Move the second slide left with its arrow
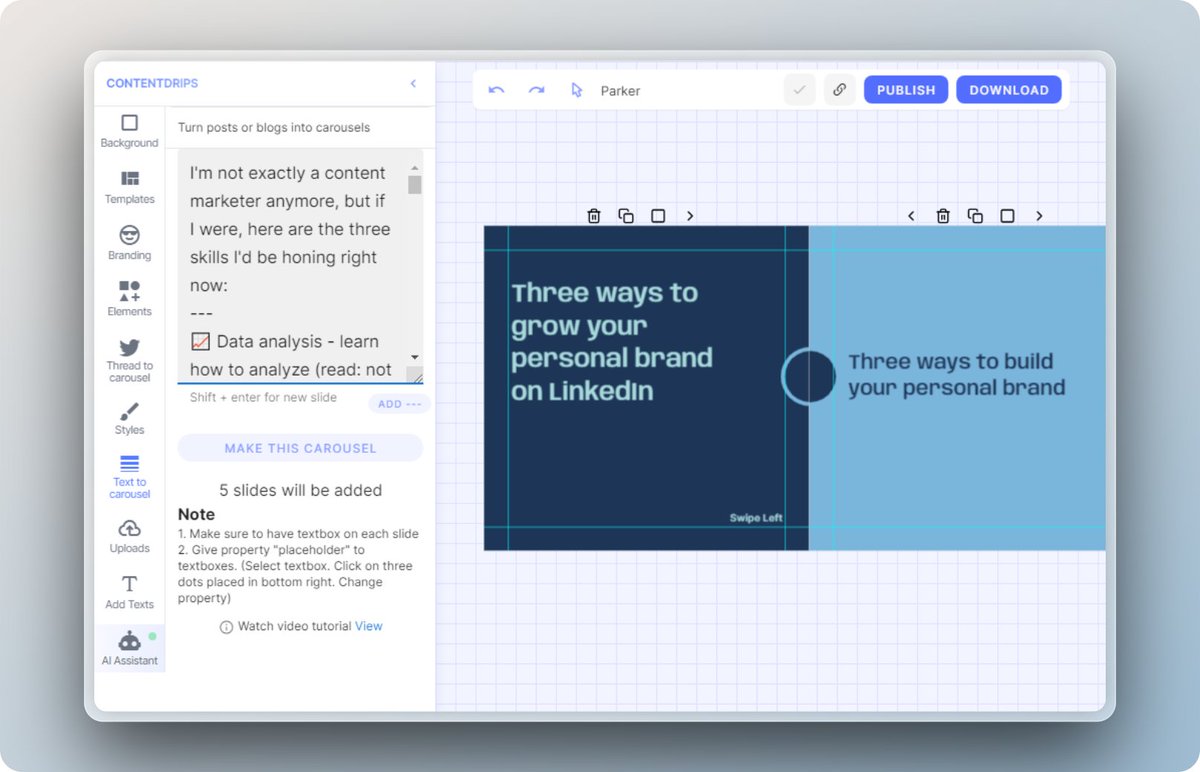 (x=911, y=216)
